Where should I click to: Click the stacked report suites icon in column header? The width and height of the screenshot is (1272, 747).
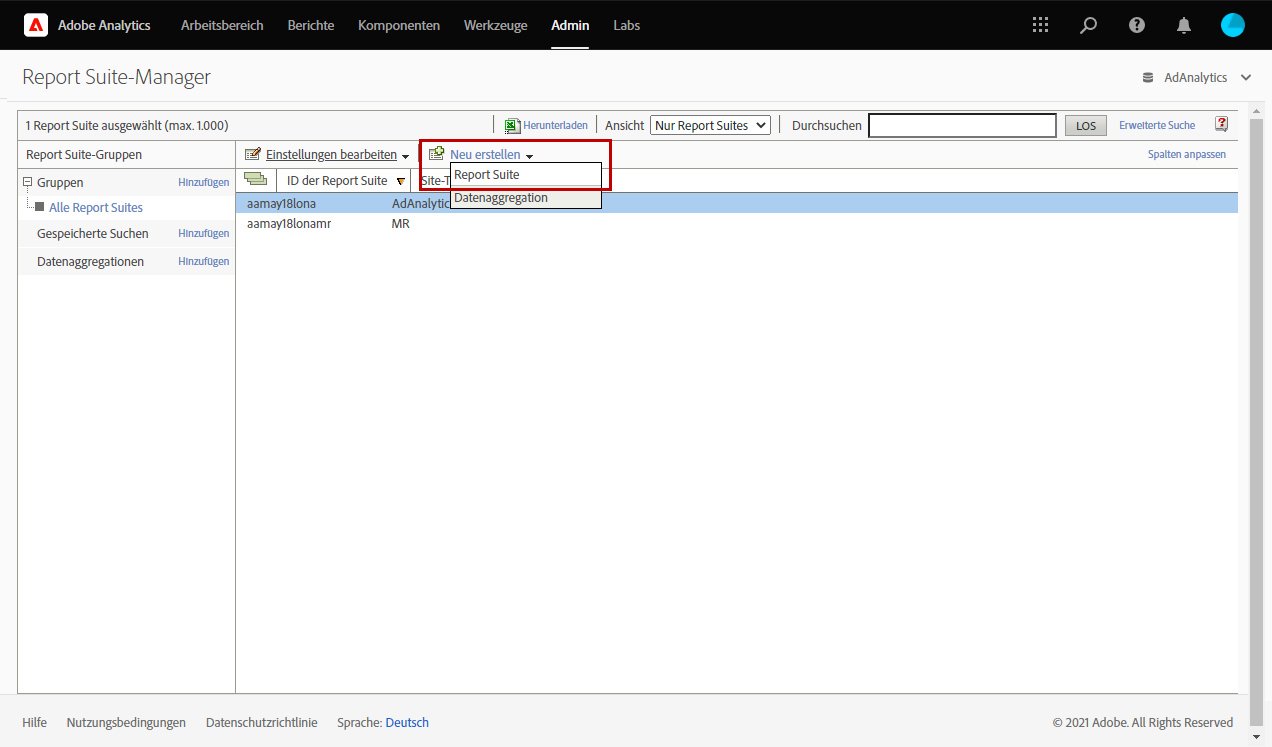coord(255,180)
